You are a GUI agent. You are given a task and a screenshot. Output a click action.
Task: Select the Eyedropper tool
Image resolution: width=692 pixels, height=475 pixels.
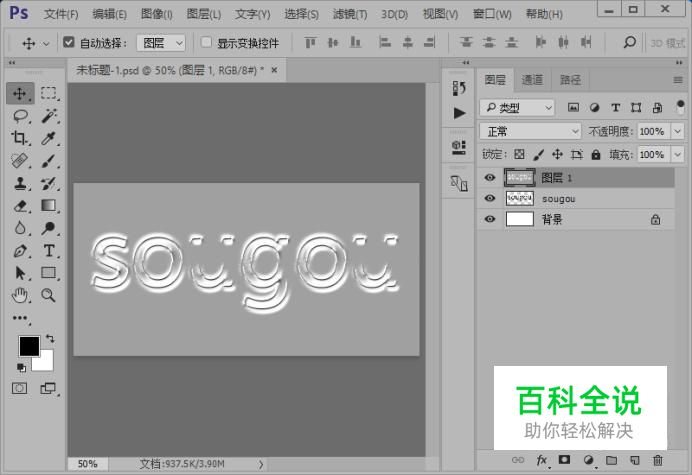(49, 138)
